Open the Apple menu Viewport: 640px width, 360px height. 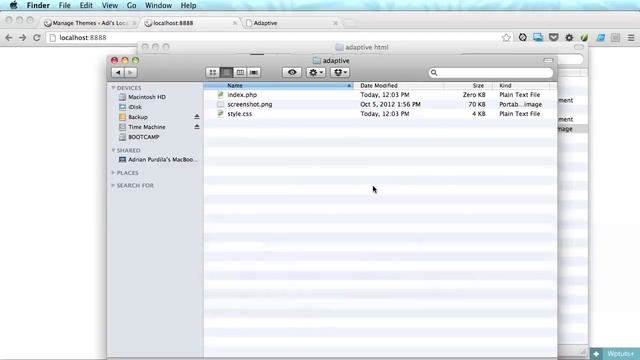pos(13,5)
